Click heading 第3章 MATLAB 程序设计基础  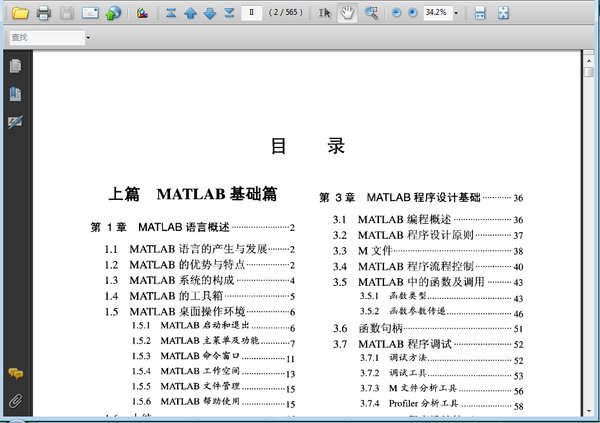click(421, 198)
